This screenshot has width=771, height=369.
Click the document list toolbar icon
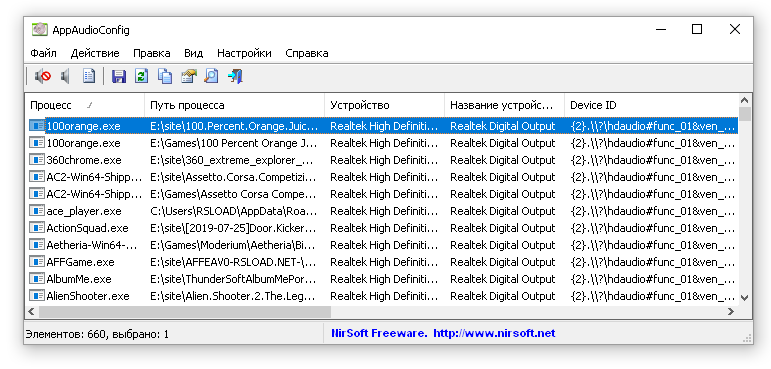click(x=89, y=76)
